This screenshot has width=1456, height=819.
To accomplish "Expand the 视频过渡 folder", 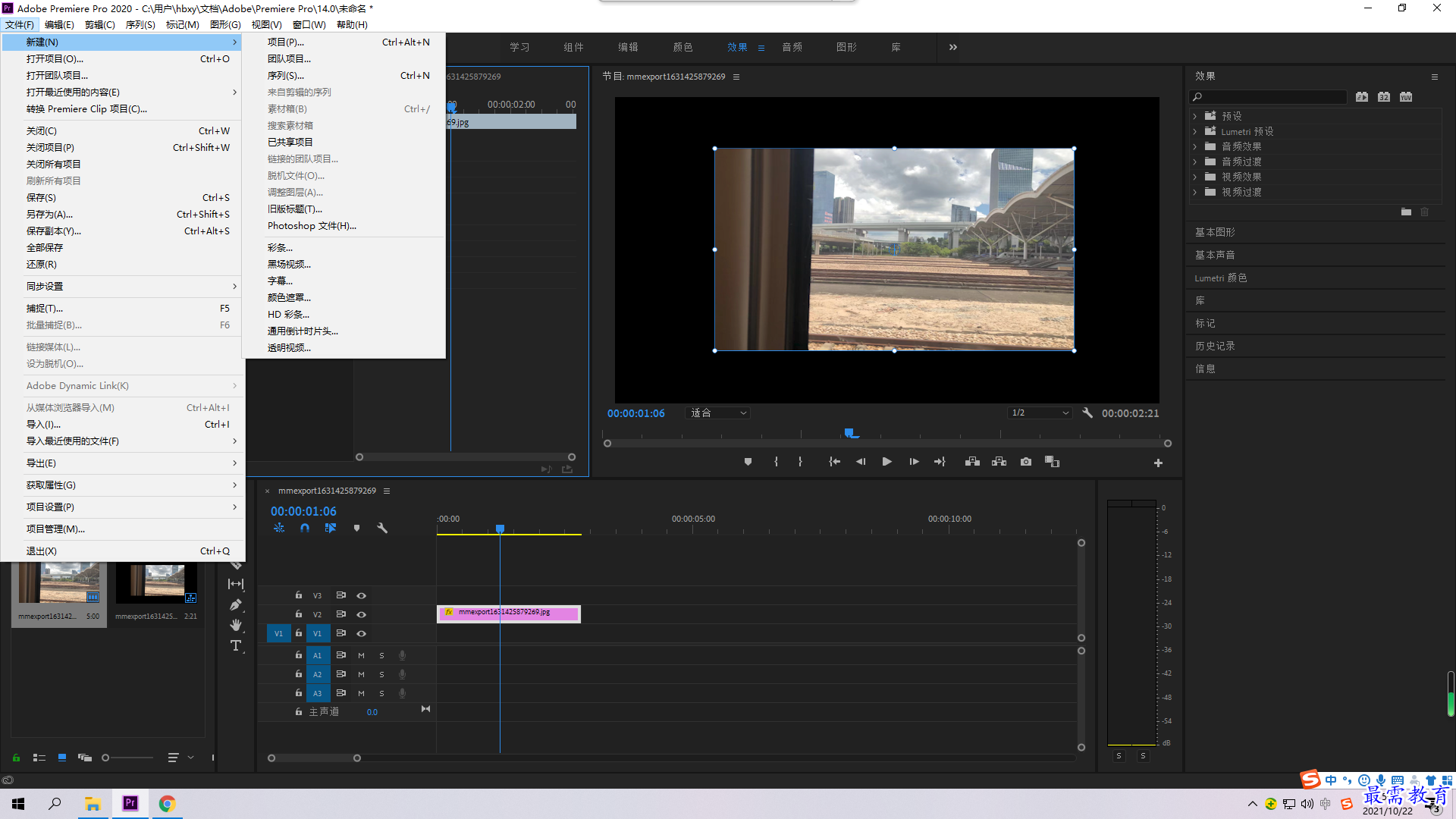I will coord(1194,192).
